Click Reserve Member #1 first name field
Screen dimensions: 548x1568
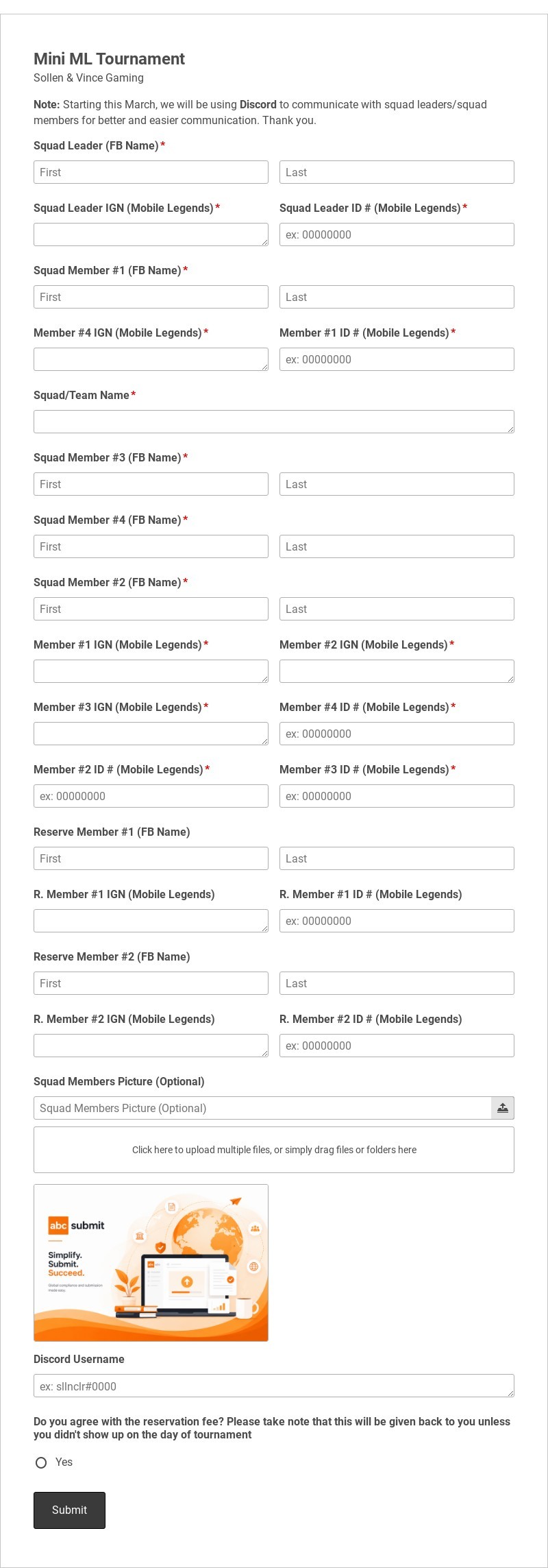pyautogui.click(x=151, y=858)
